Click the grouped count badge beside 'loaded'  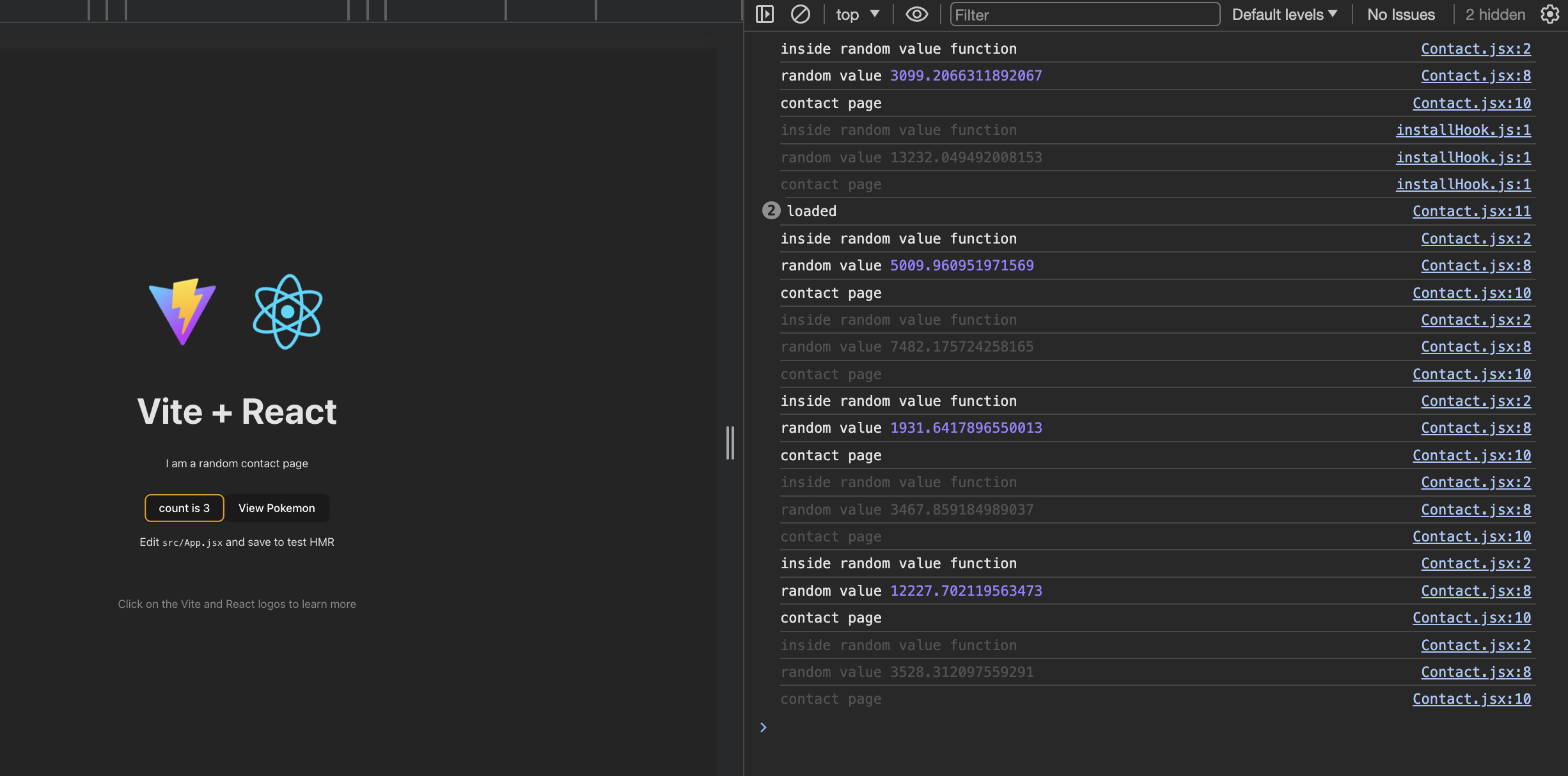click(x=771, y=211)
